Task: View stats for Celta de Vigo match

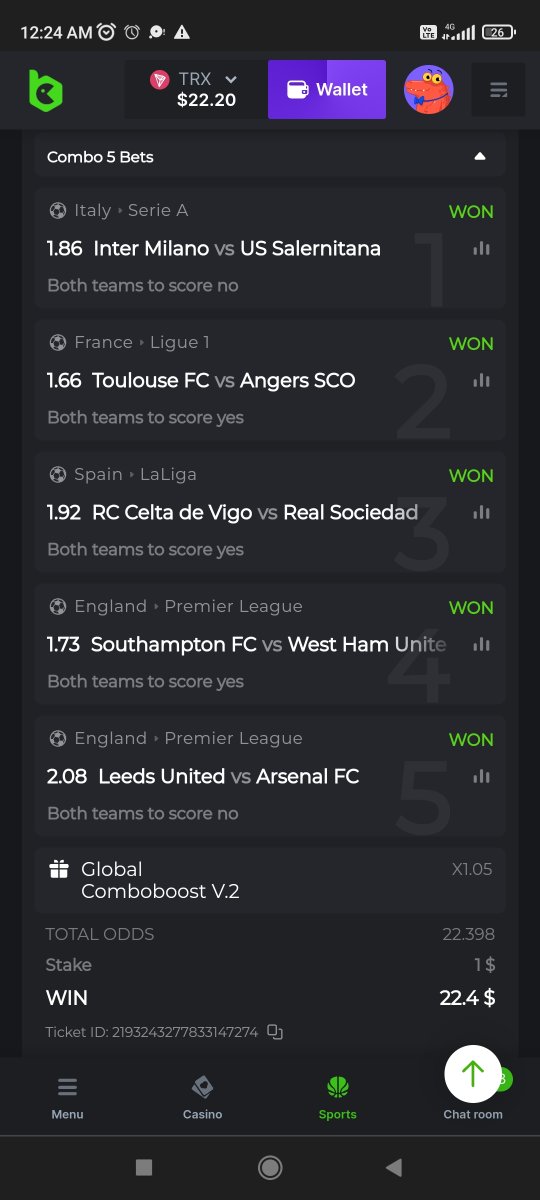Action: (481, 512)
